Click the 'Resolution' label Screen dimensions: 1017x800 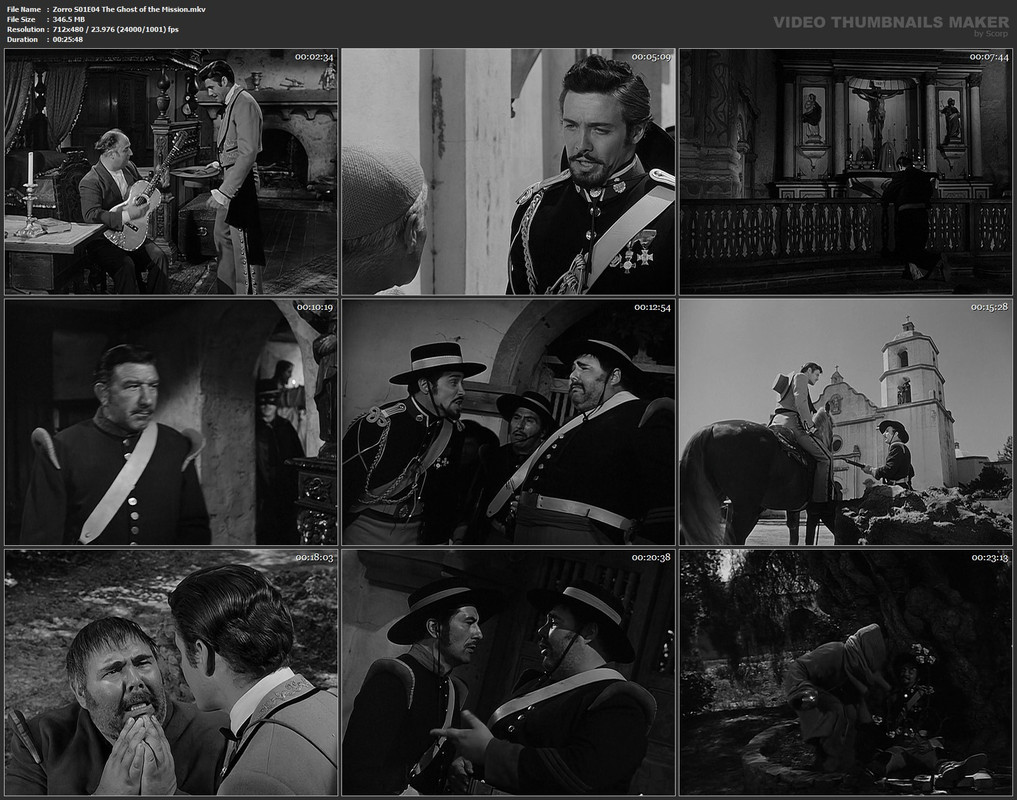(26, 29)
